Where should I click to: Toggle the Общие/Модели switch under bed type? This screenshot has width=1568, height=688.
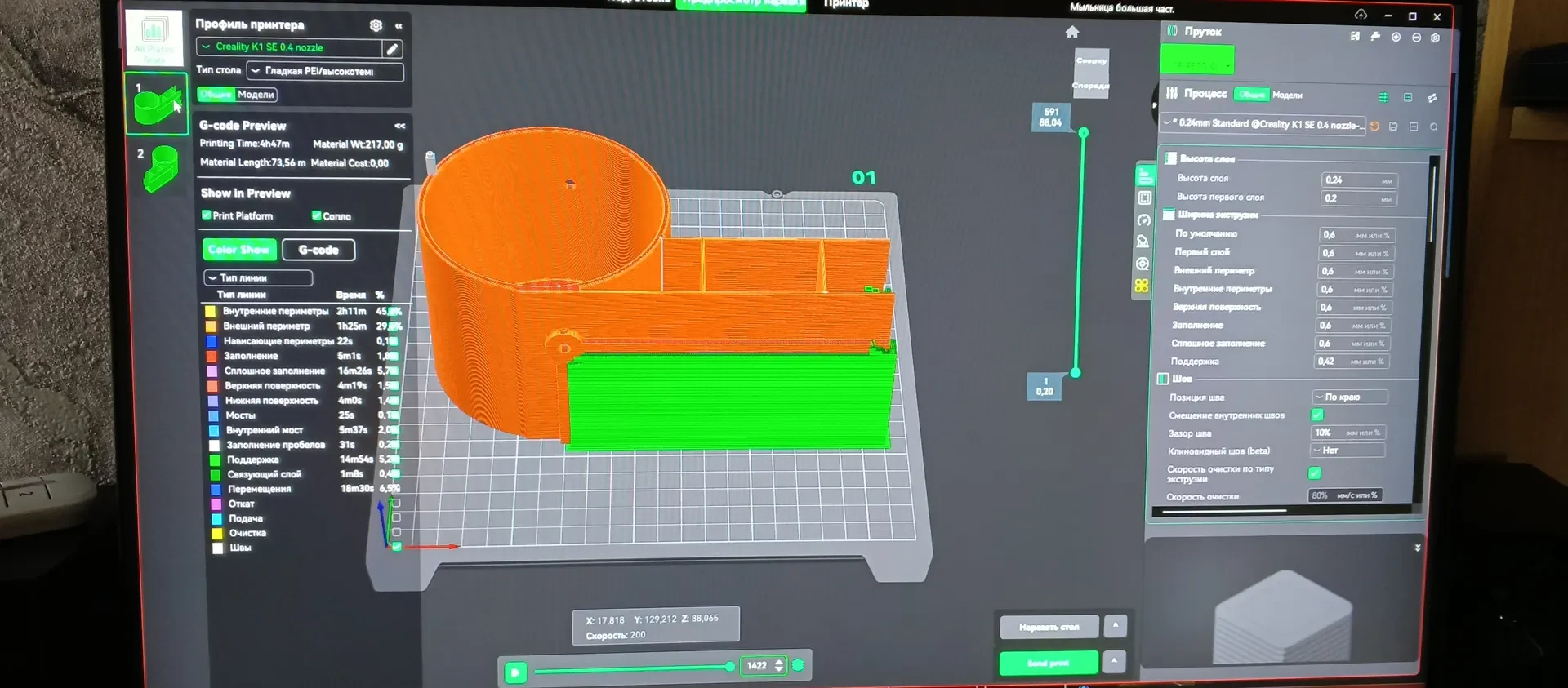click(237, 95)
